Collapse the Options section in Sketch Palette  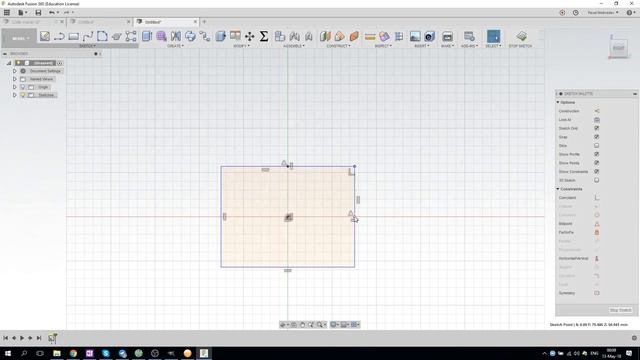[558, 102]
